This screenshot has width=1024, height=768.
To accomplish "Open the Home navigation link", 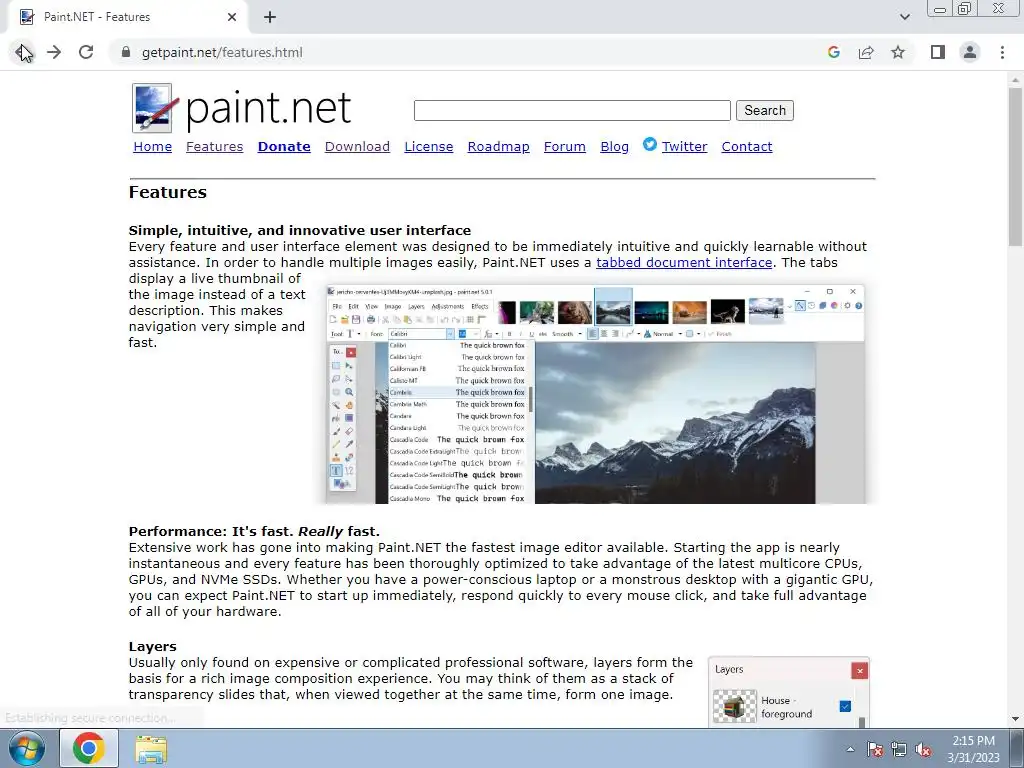I will coord(153,146).
